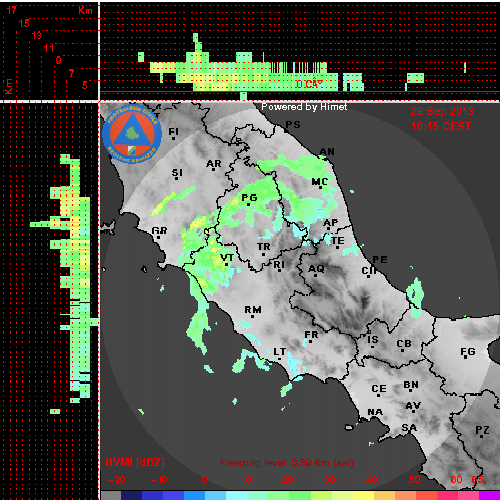Viewport: 500px width, 500px height.
Task: Click the NA city label
Action: [x=375, y=412]
